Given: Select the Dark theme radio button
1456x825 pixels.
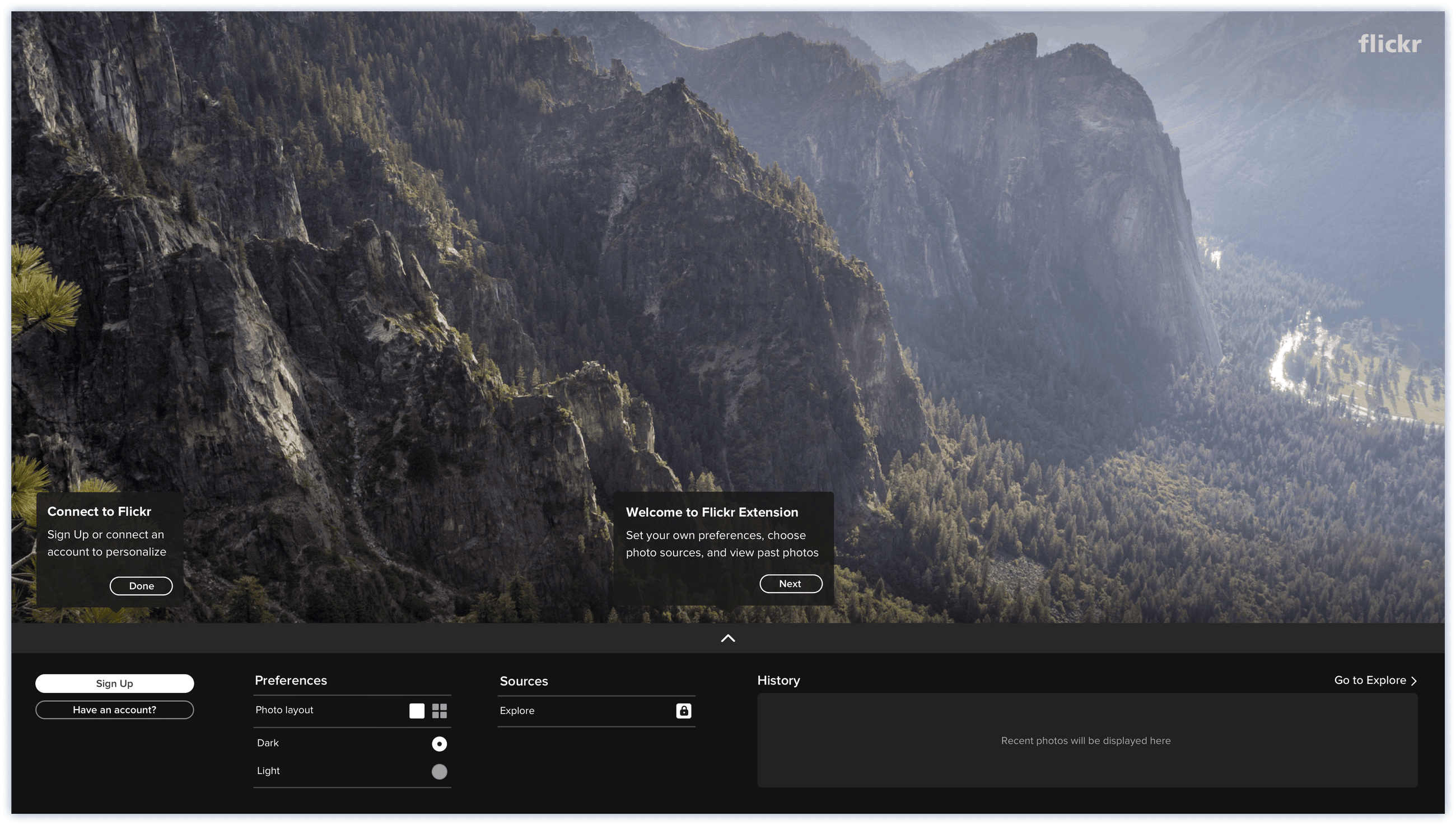Looking at the screenshot, I should coord(439,743).
